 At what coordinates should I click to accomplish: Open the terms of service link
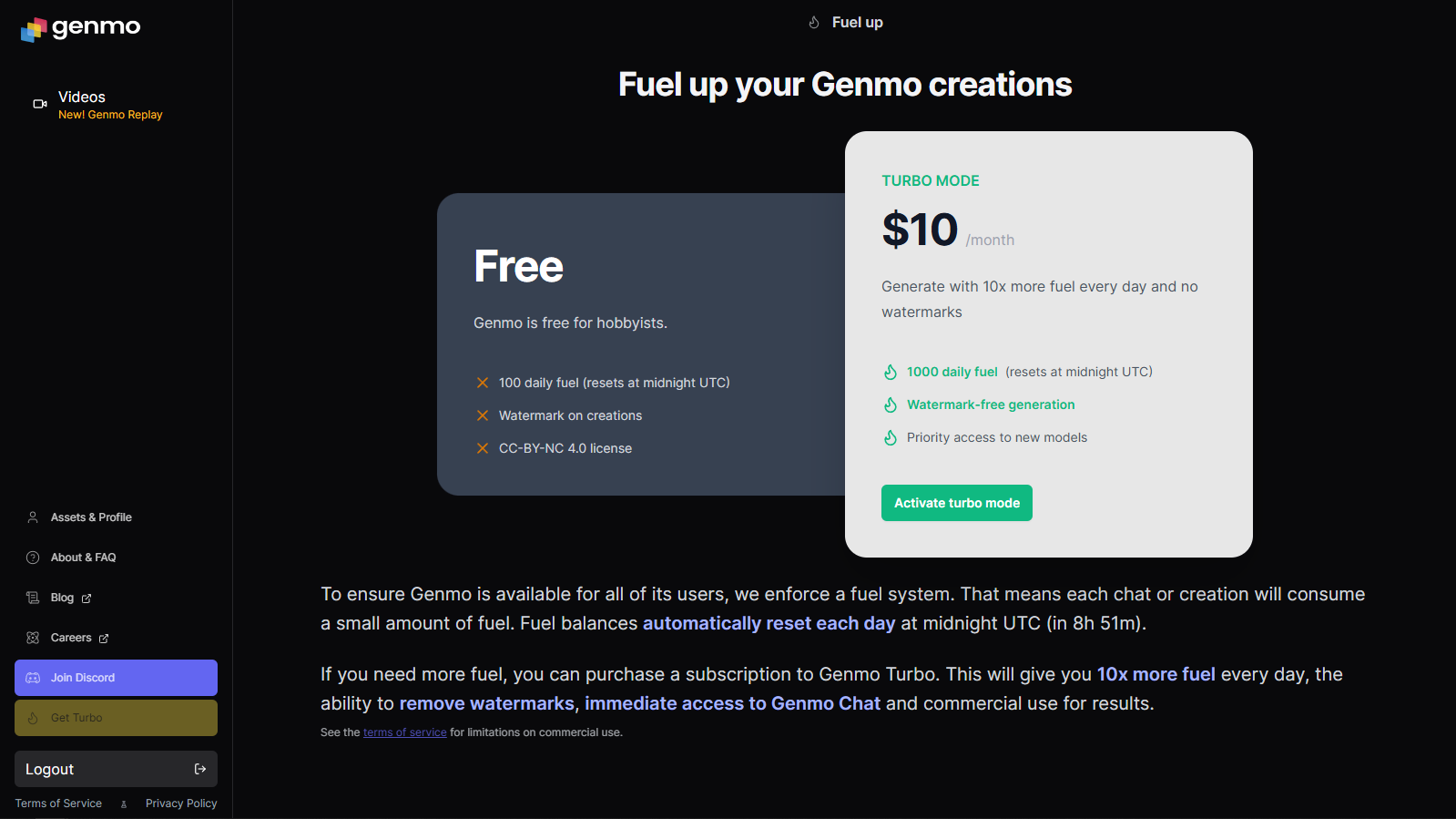[x=405, y=732]
